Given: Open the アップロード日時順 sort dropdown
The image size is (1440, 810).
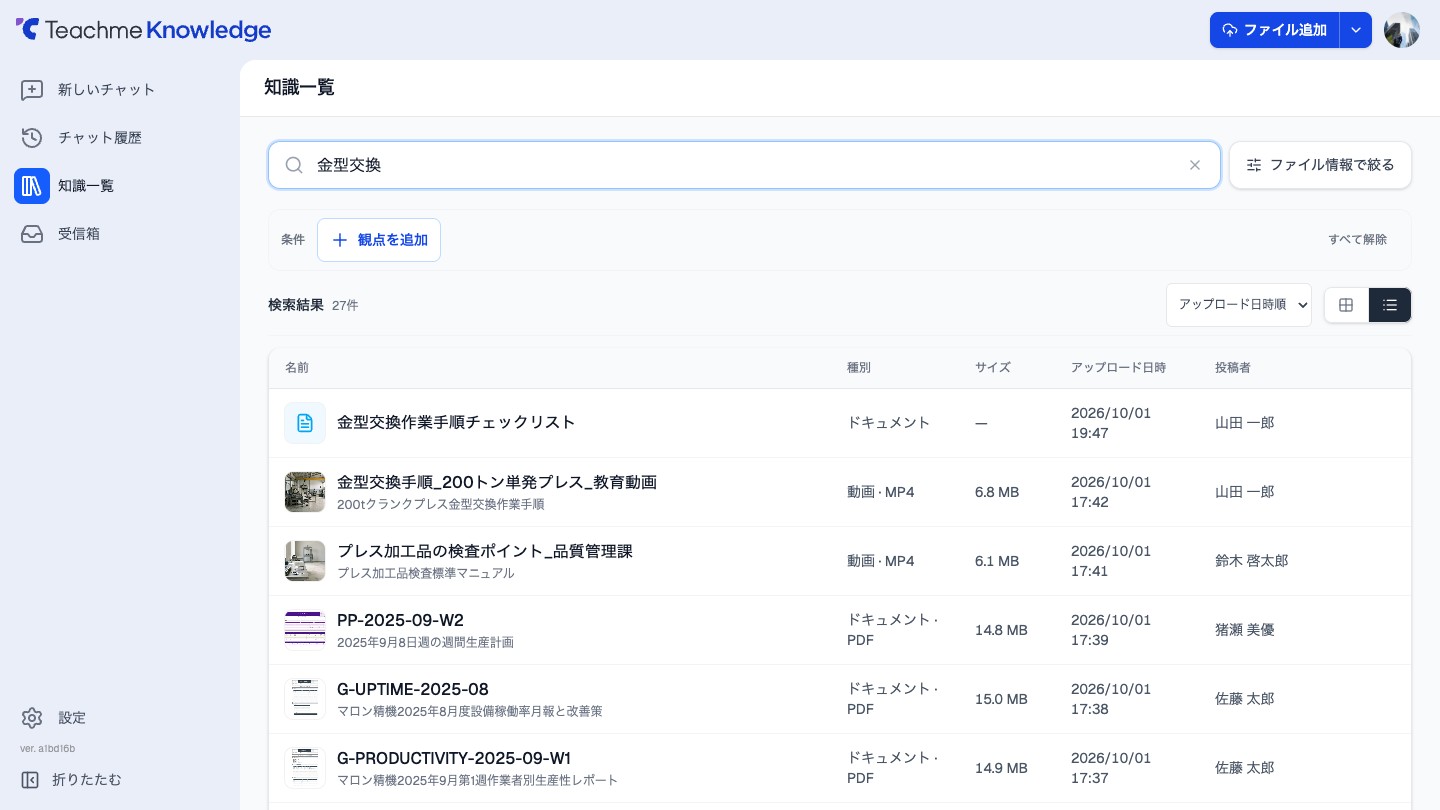Looking at the screenshot, I should [x=1239, y=305].
